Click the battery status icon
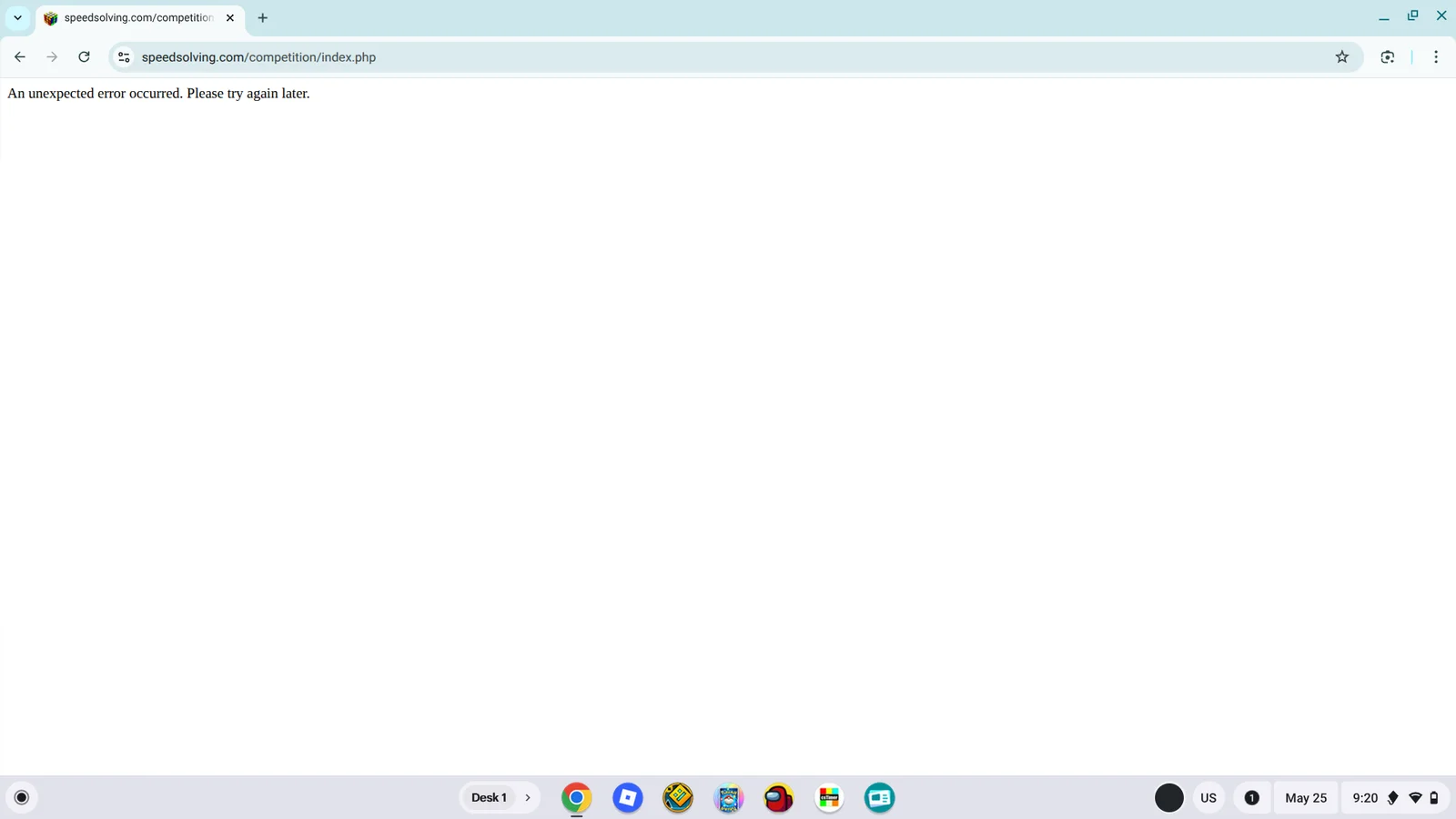This screenshot has width=1456, height=819. [x=1434, y=798]
